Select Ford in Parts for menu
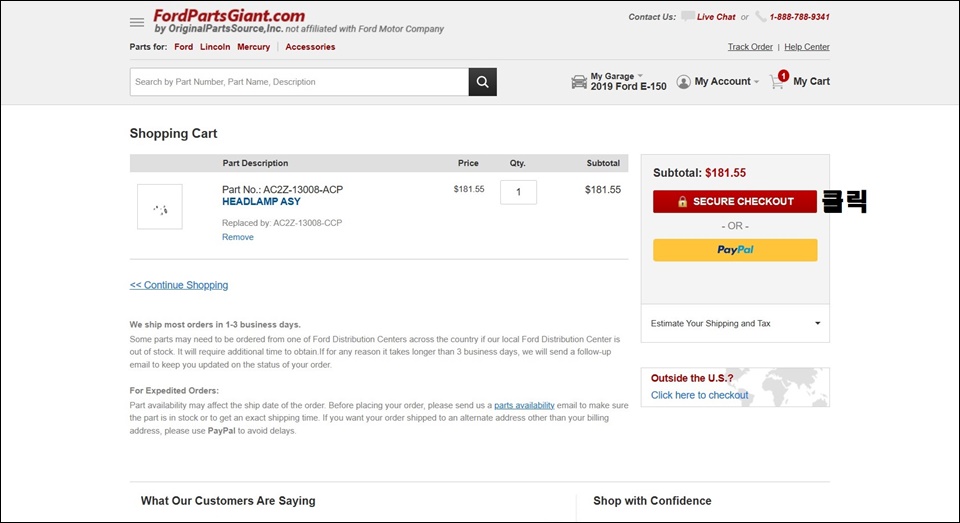960x523 pixels. [183, 47]
